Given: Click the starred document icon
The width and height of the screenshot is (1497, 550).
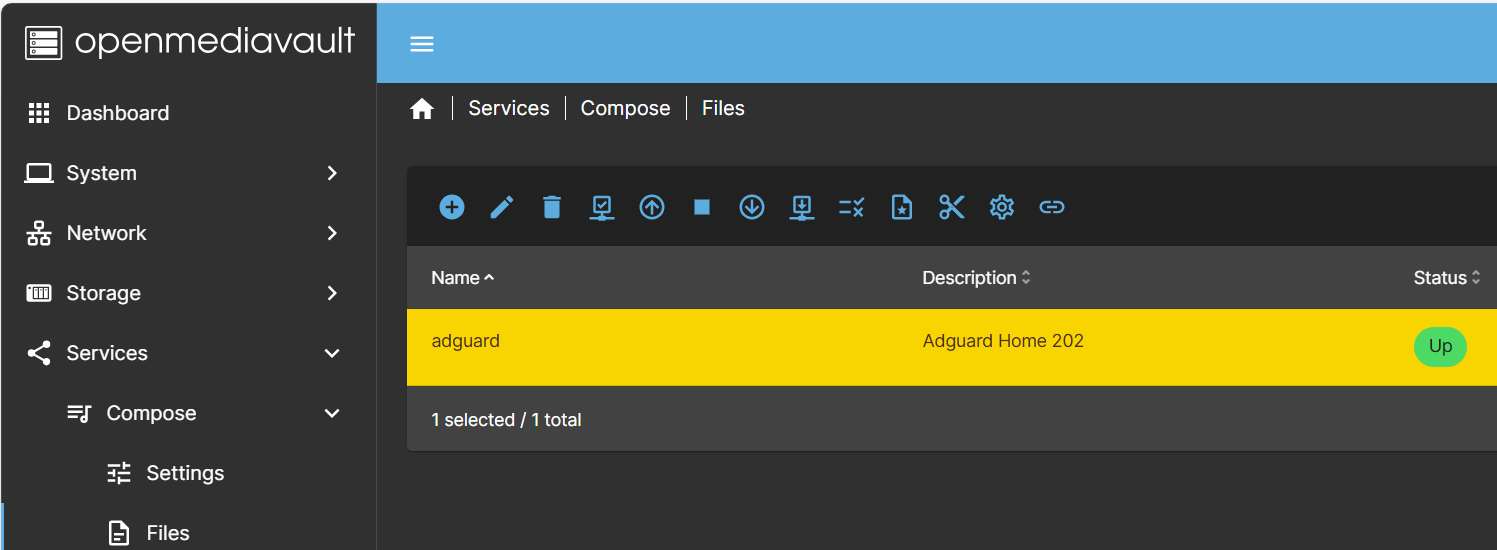Looking at the screenshot, I should (x=902, y=207).
